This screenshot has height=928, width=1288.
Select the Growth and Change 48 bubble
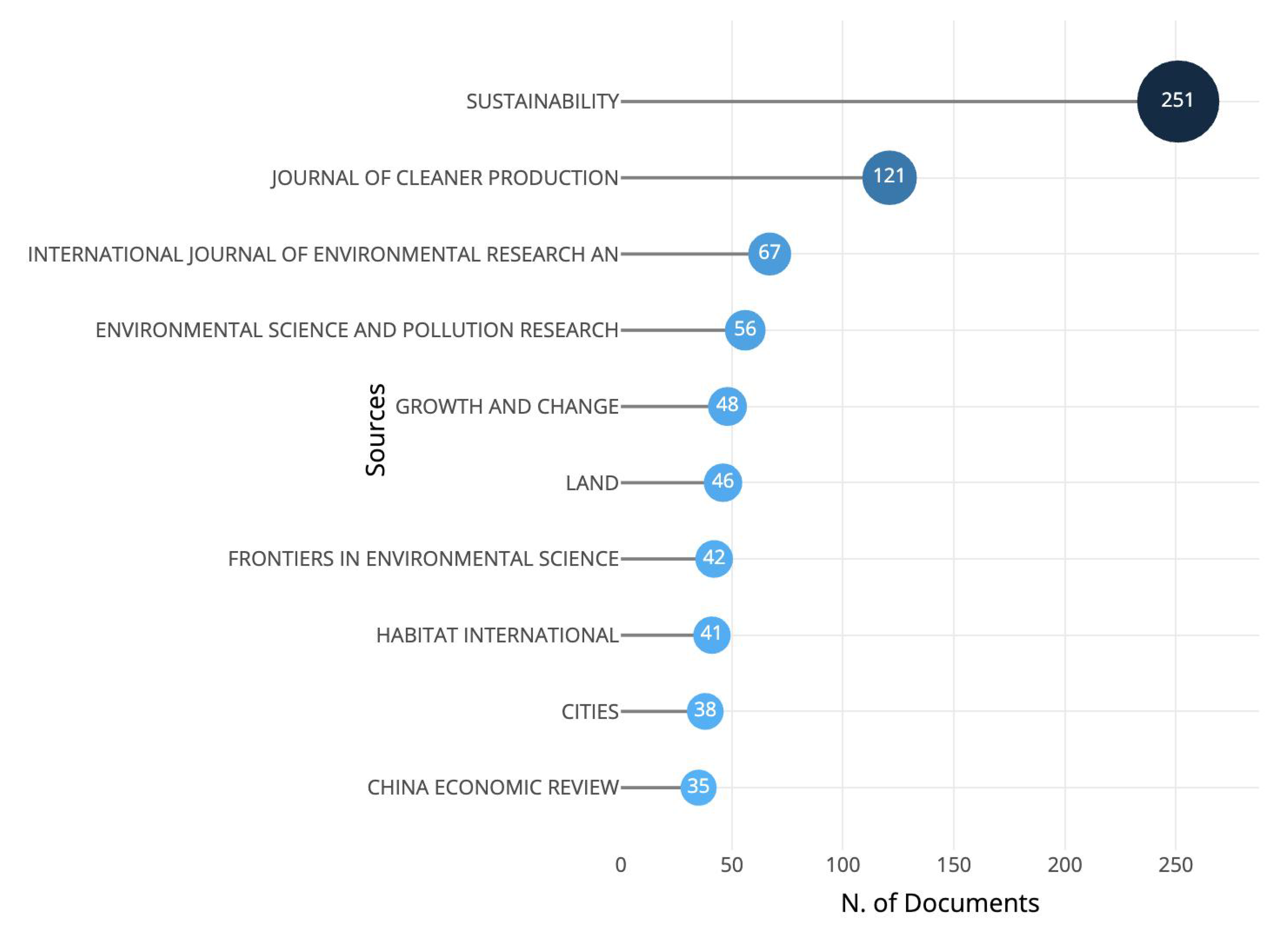tap(727, 405)
